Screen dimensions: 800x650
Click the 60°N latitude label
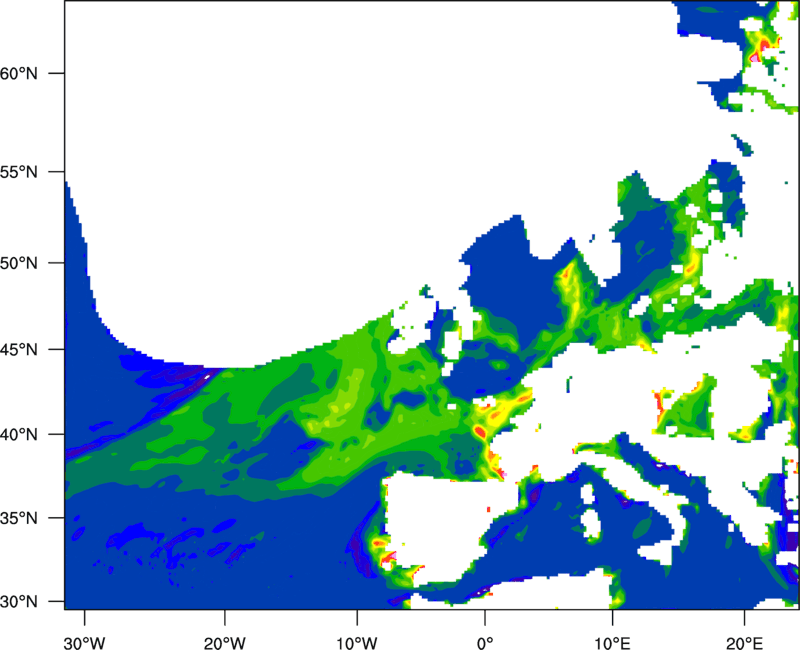tap(19, 73)
